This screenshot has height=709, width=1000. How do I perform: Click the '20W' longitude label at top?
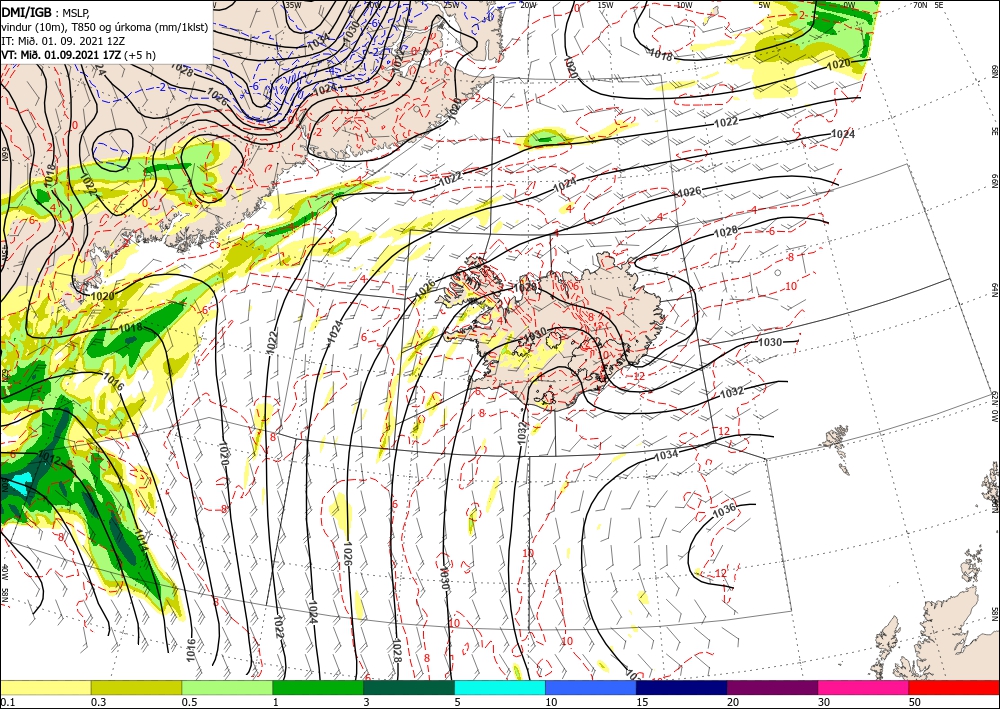[x=528, y=5]
